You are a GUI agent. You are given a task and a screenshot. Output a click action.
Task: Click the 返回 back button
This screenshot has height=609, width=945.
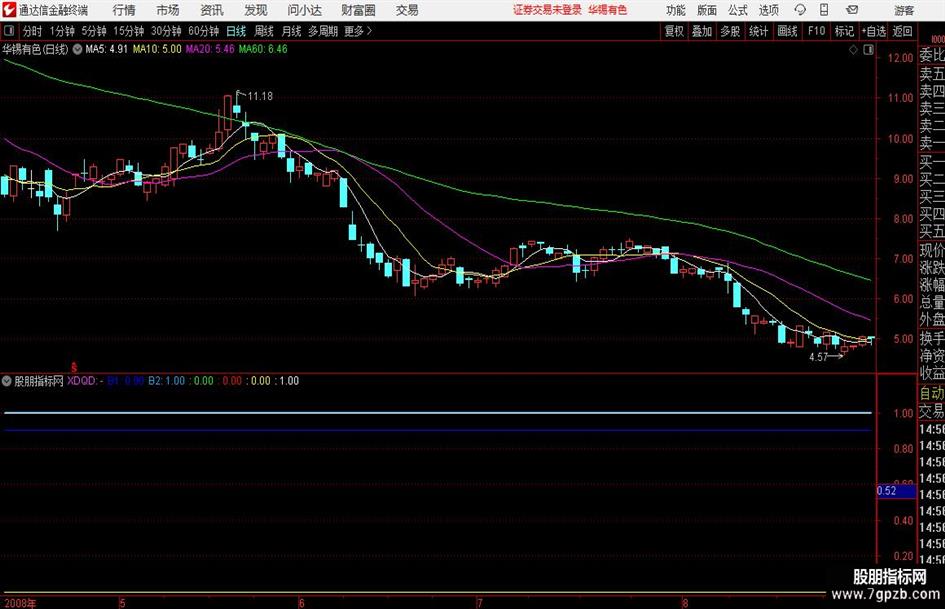(902, 31)
